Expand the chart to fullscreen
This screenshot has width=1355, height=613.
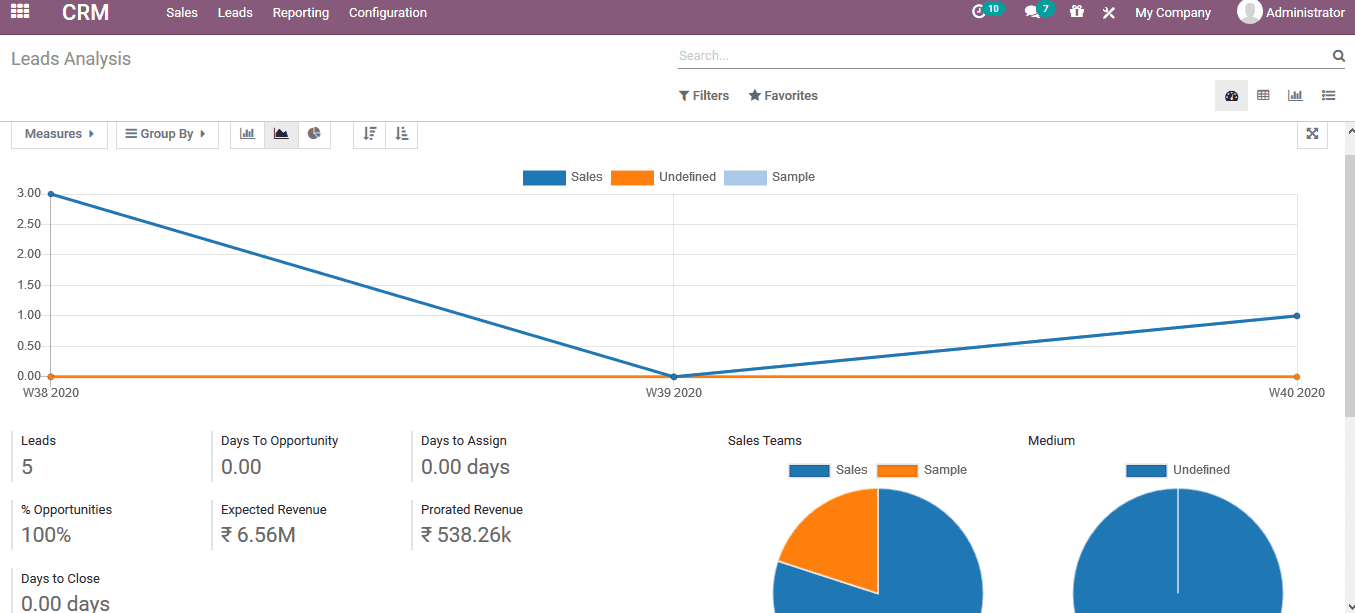tap(1312, 133)
